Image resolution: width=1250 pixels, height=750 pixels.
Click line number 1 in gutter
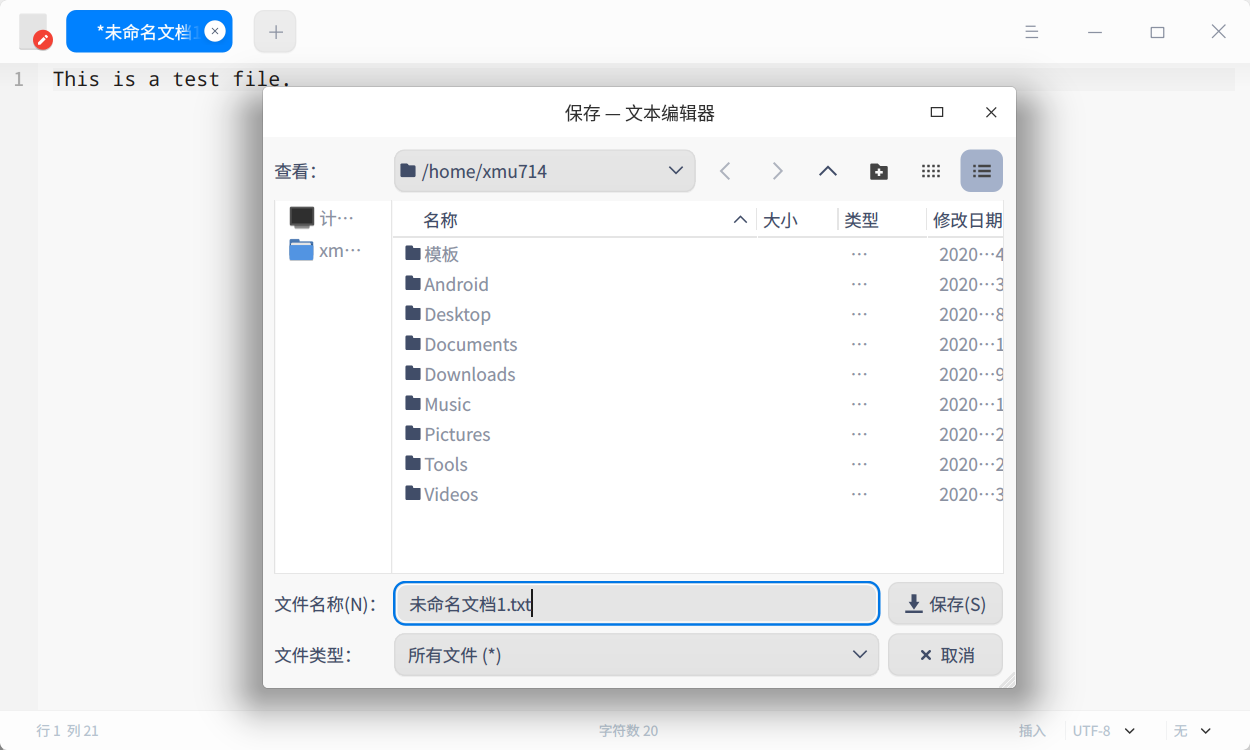coord(18,79)
